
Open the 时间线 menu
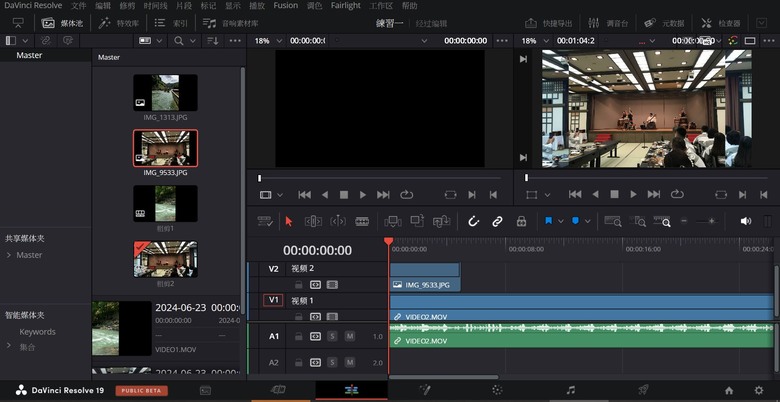pyautogui.click(x=155, y=6)
